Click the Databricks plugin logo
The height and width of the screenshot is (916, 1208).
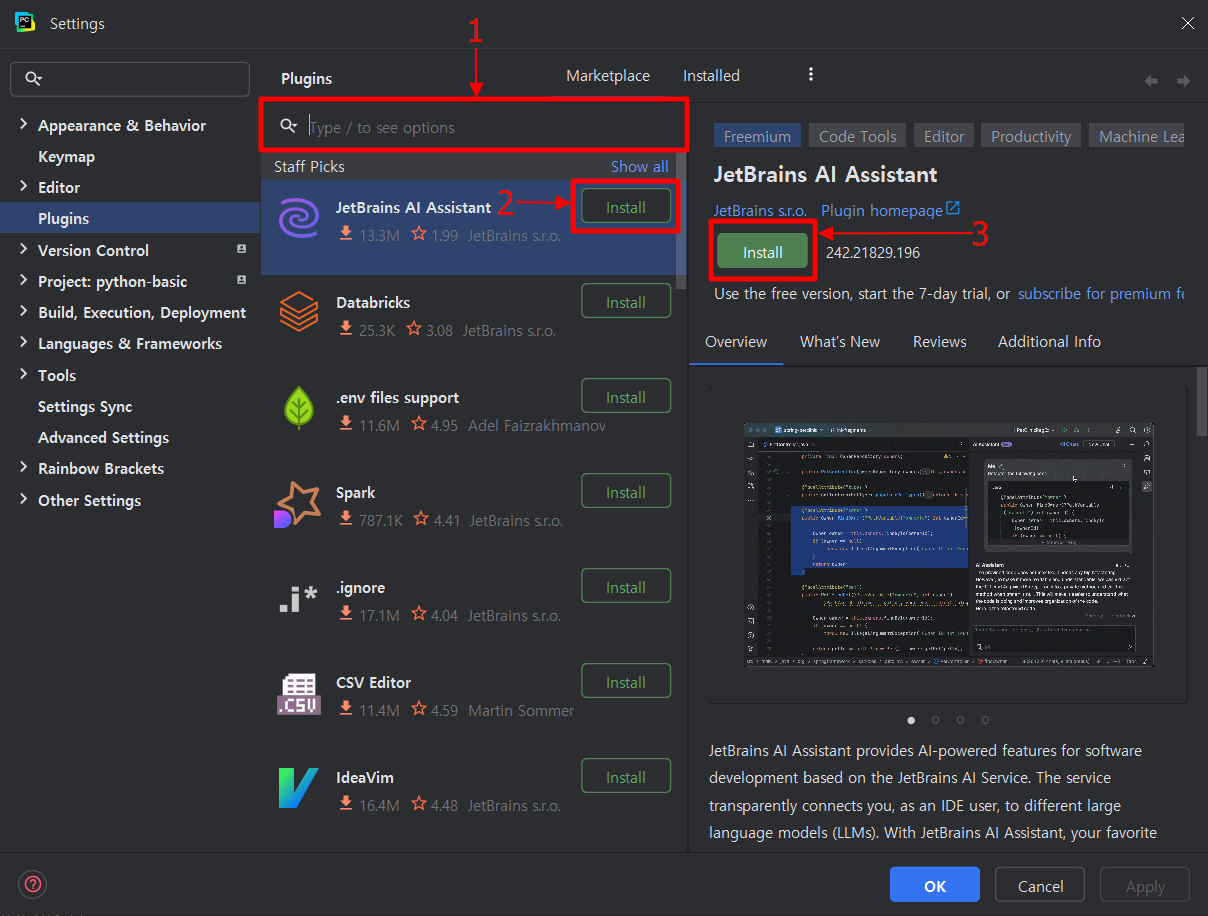(x=298, y=312)
